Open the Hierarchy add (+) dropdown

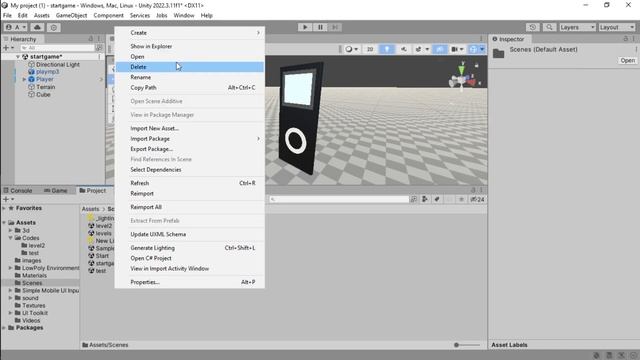9,48
